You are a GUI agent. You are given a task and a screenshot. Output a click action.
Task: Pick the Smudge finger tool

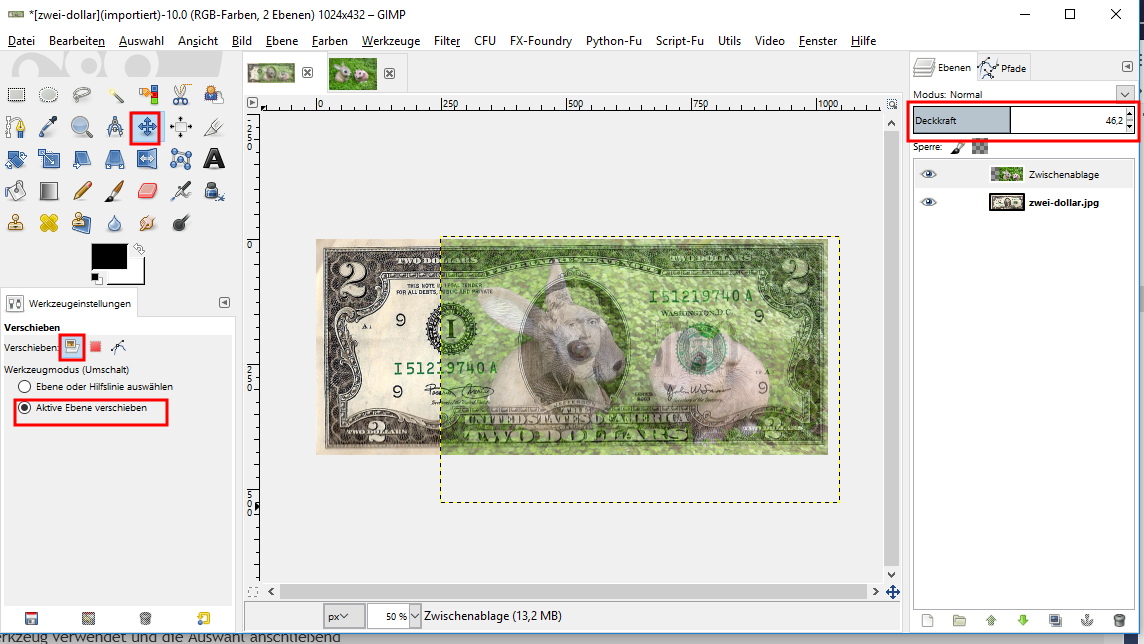coord(148,222)
